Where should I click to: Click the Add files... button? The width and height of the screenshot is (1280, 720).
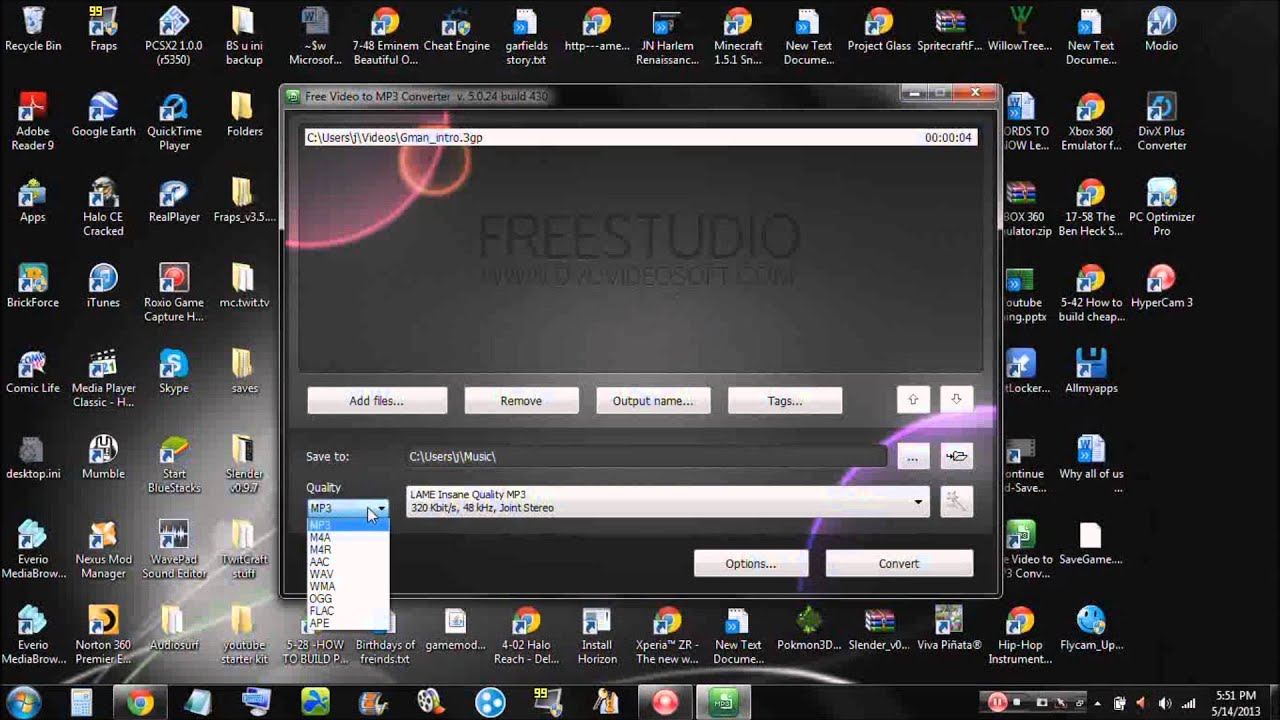pos(377,401)
